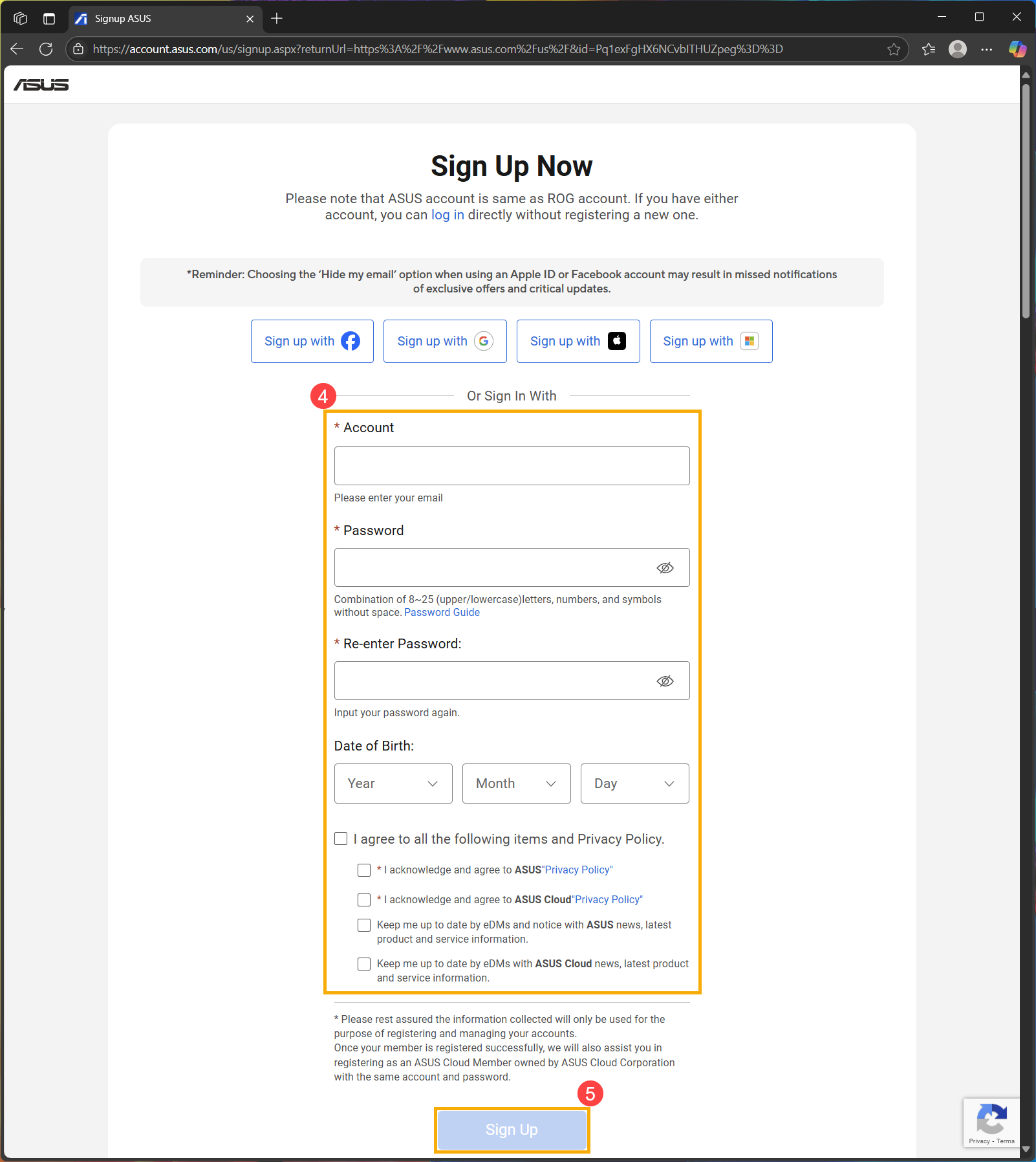Open the Favorites list icon
1036x1162 pixels.
(929, 49)
